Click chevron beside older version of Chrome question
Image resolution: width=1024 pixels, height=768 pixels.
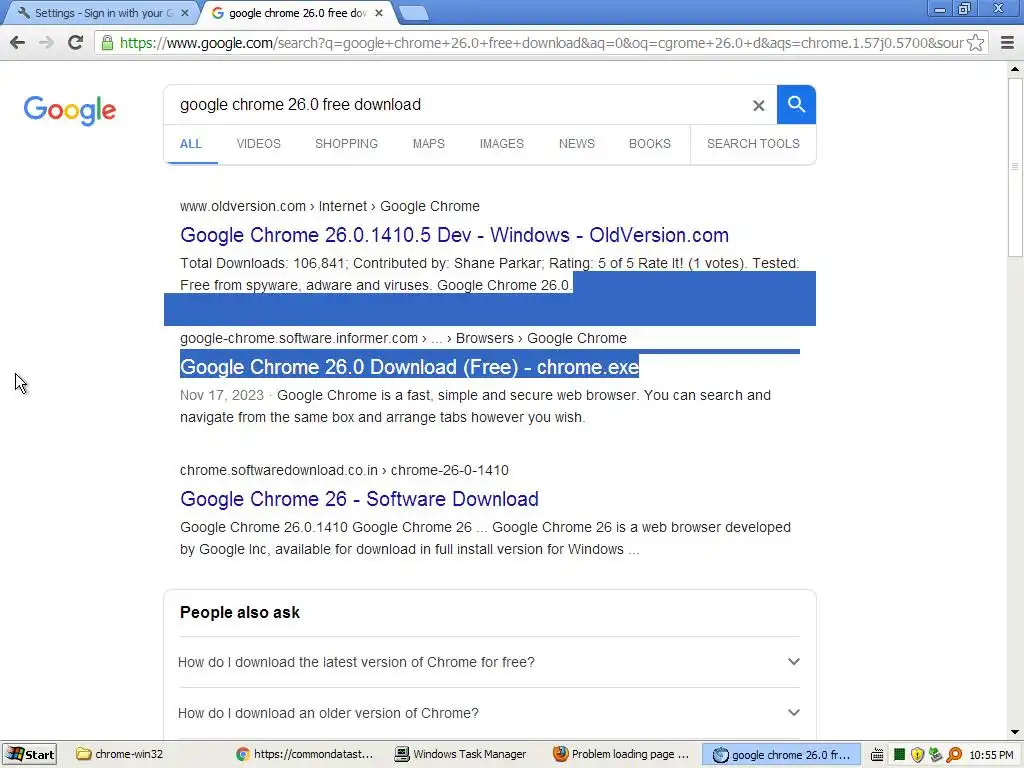click(x=793, y=712)
